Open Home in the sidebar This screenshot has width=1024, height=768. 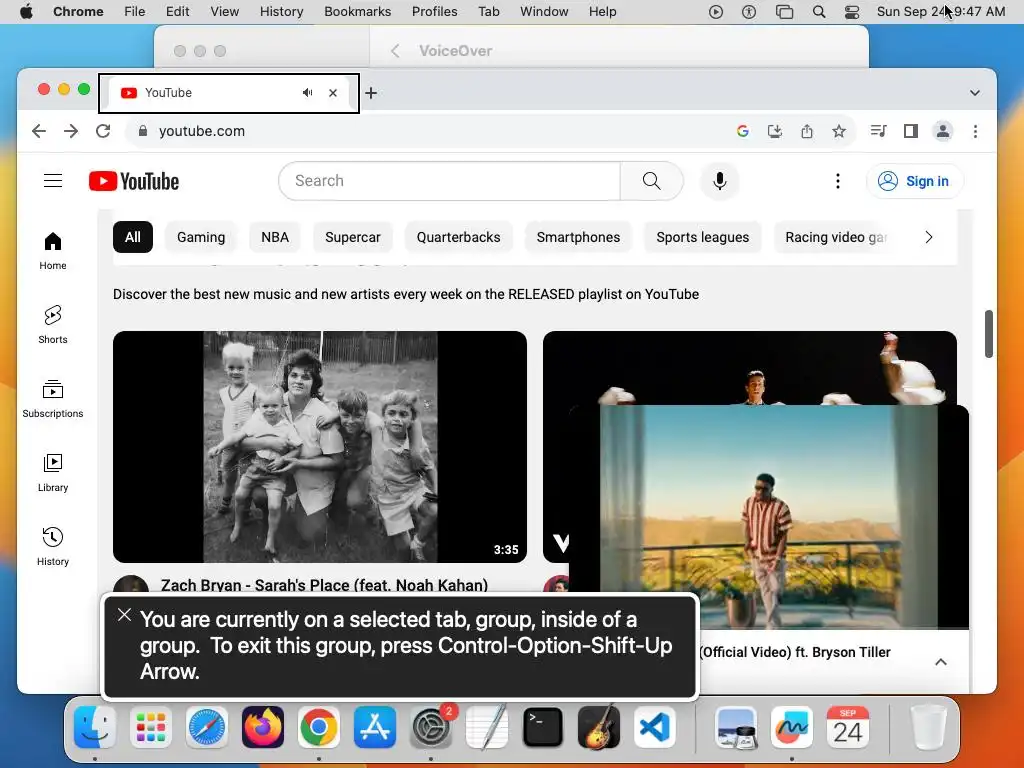click(53, 251)
